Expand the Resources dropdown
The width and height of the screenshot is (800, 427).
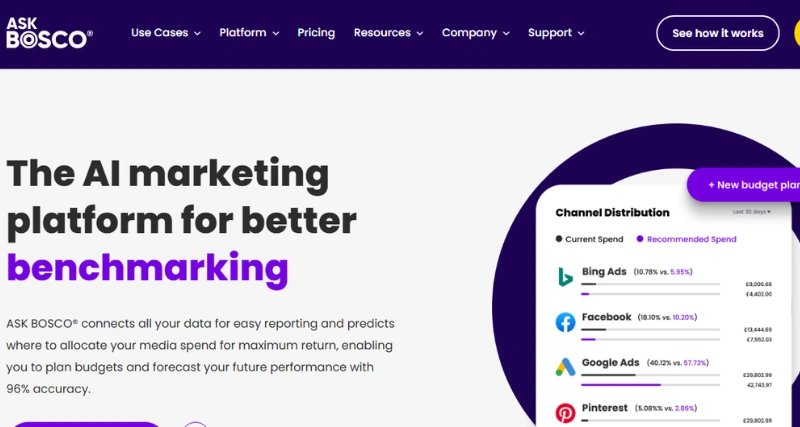(388, 33)
